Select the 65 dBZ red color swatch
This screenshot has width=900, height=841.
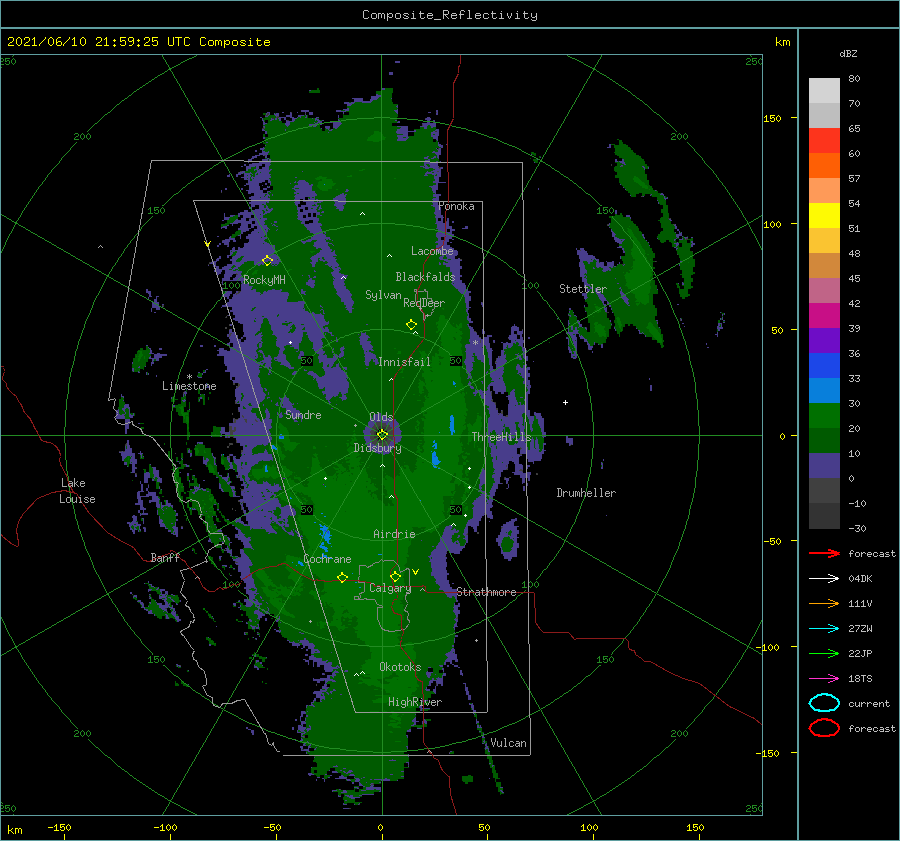coord(824,141)
